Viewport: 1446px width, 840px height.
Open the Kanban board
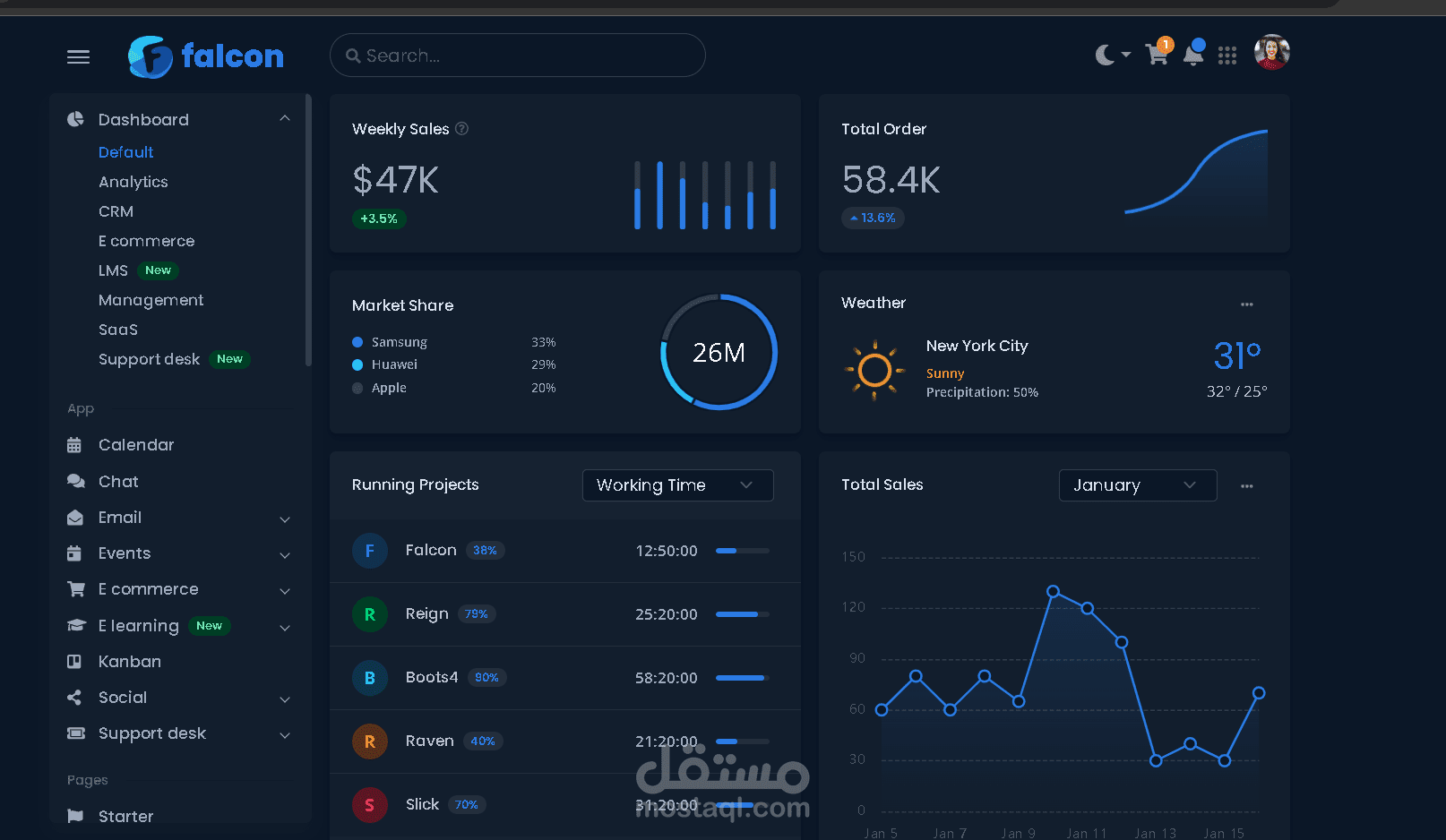point(130,661)
